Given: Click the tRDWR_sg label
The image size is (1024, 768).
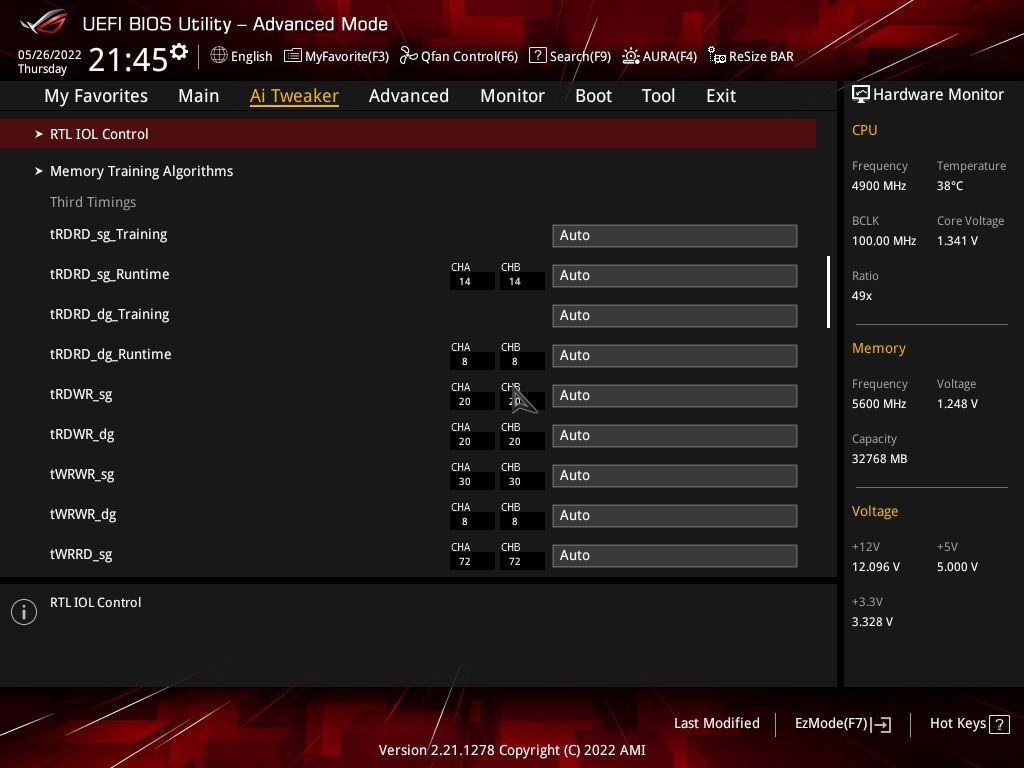Looking at the screenshot, I should (x=81, y=394).
